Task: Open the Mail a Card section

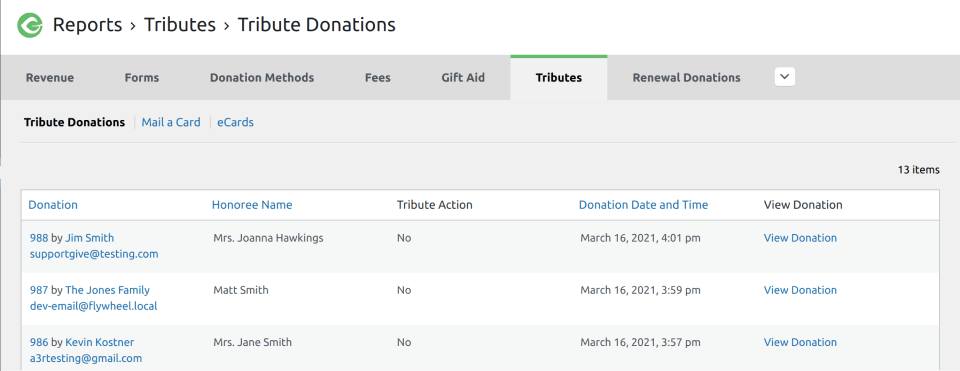Action: pyautogui.click(x=171, y=122)
